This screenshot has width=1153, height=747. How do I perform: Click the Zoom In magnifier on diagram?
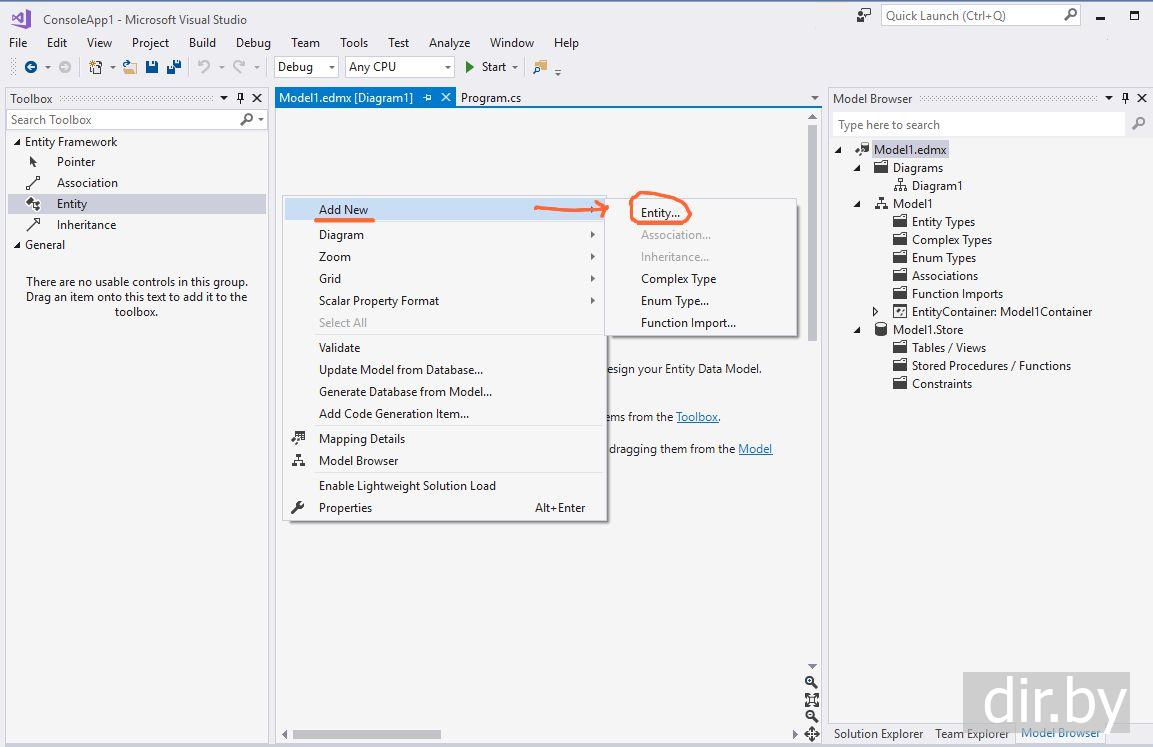[811, 682]
